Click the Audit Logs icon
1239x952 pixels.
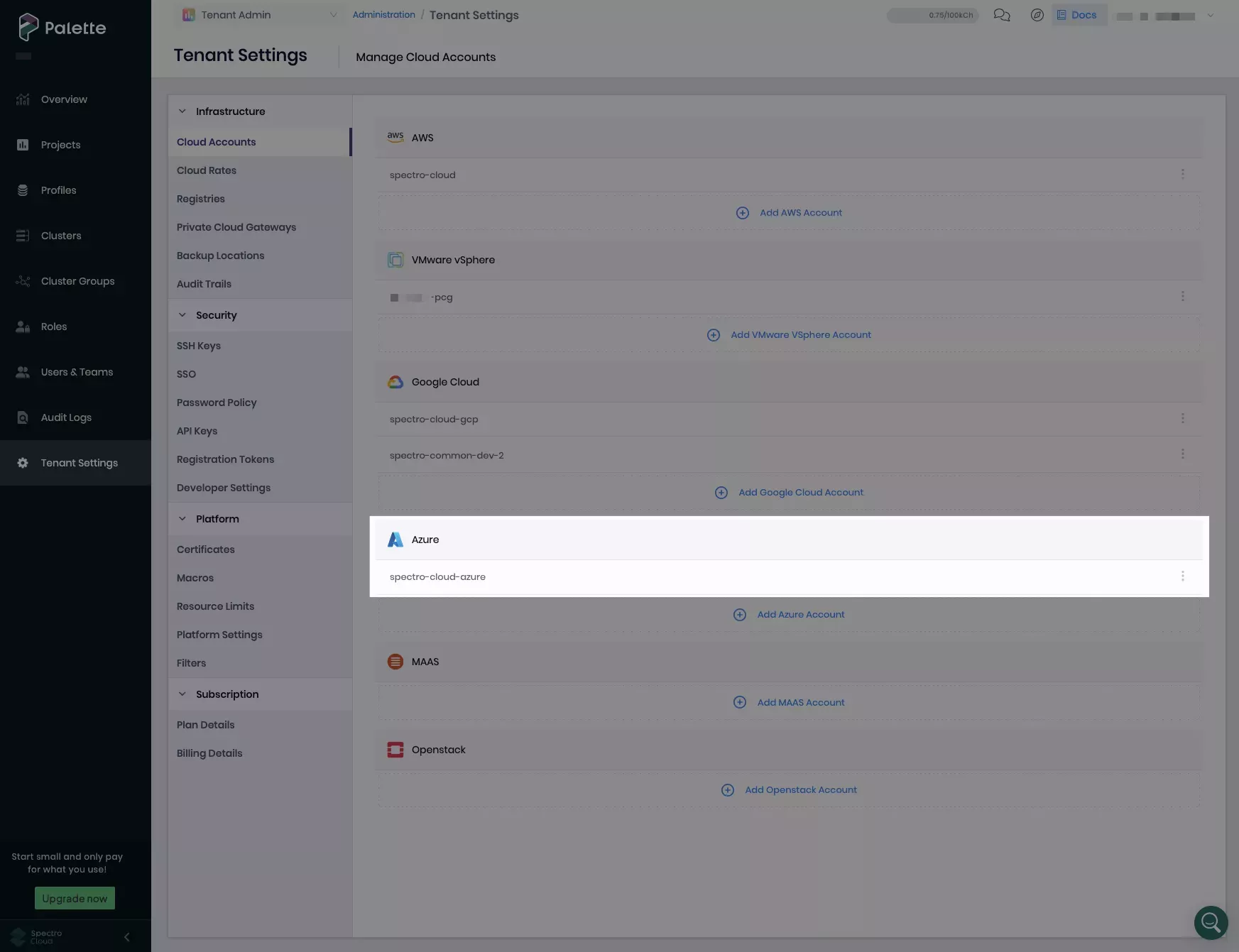tap(23, 417)
